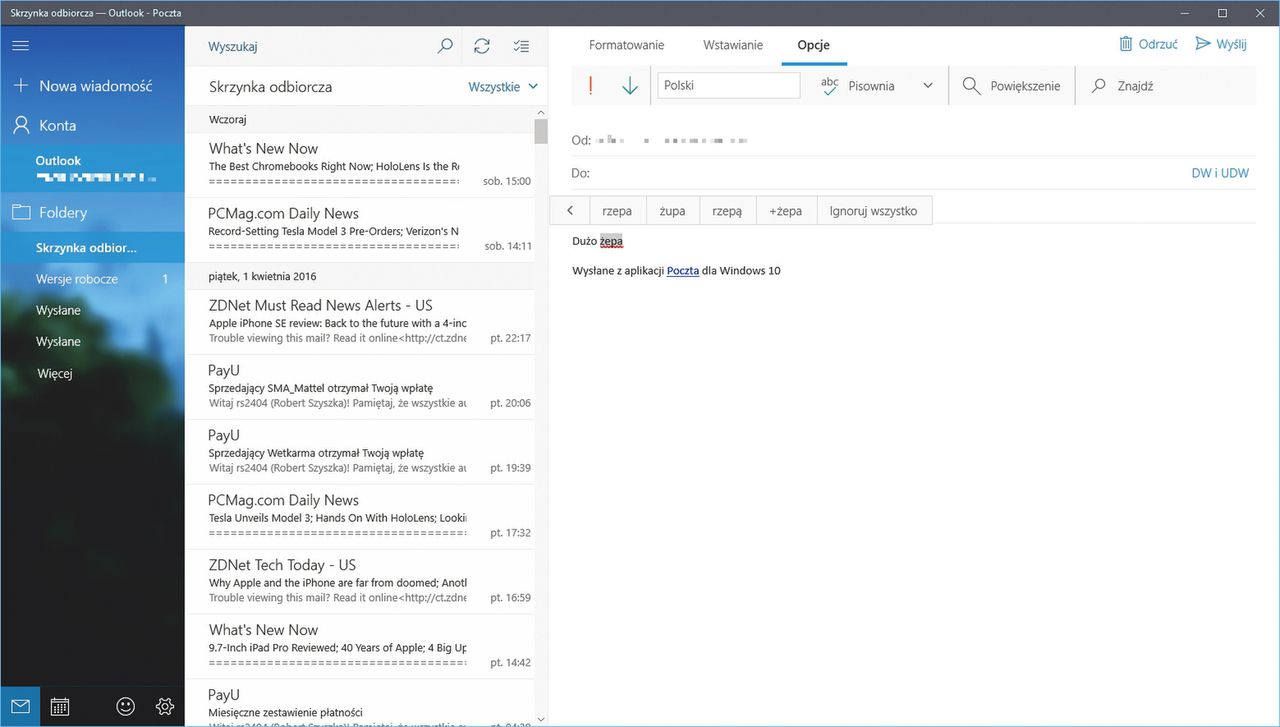Open PayU email about Wetkarma payment
This screenshot has height=727, width=1280.
pos(360,451)
